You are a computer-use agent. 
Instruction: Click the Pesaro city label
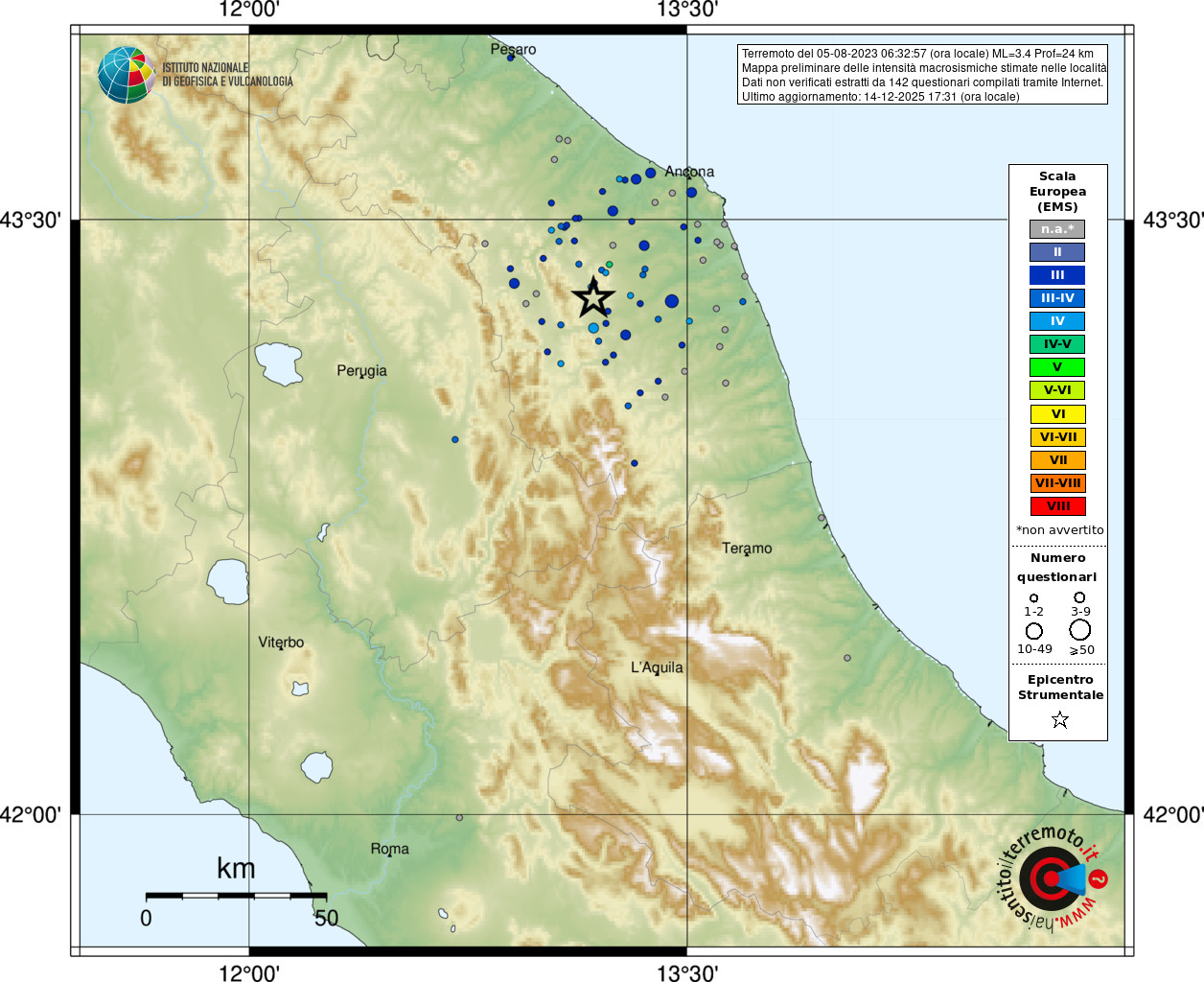click(513, 49)
